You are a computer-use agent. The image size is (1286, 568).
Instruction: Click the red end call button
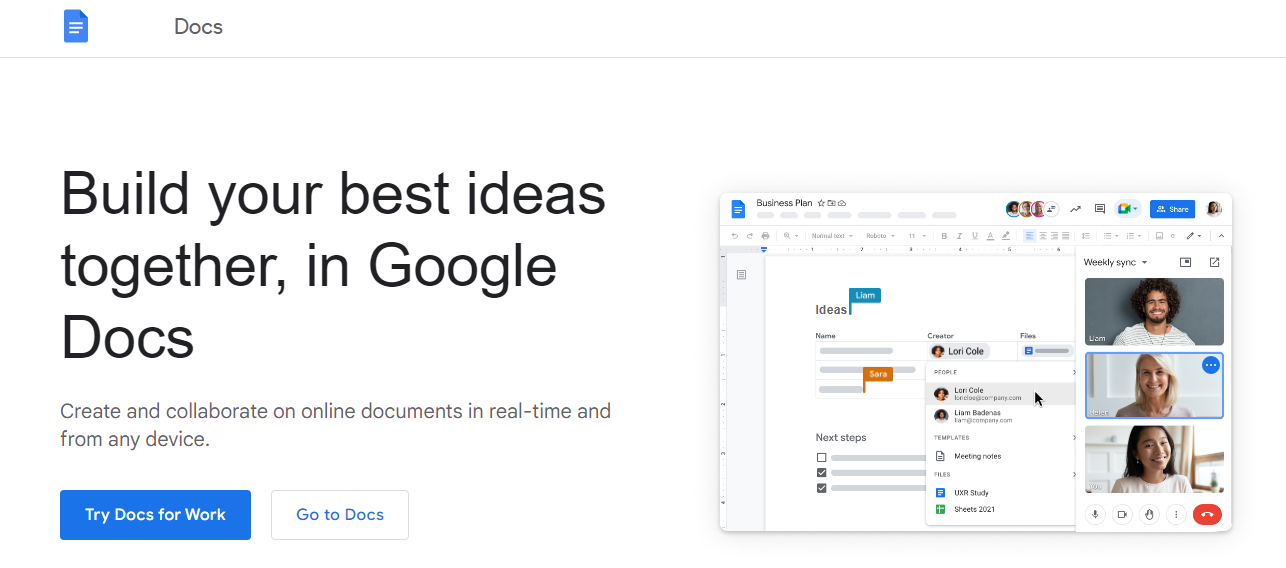click(1207, 514)
